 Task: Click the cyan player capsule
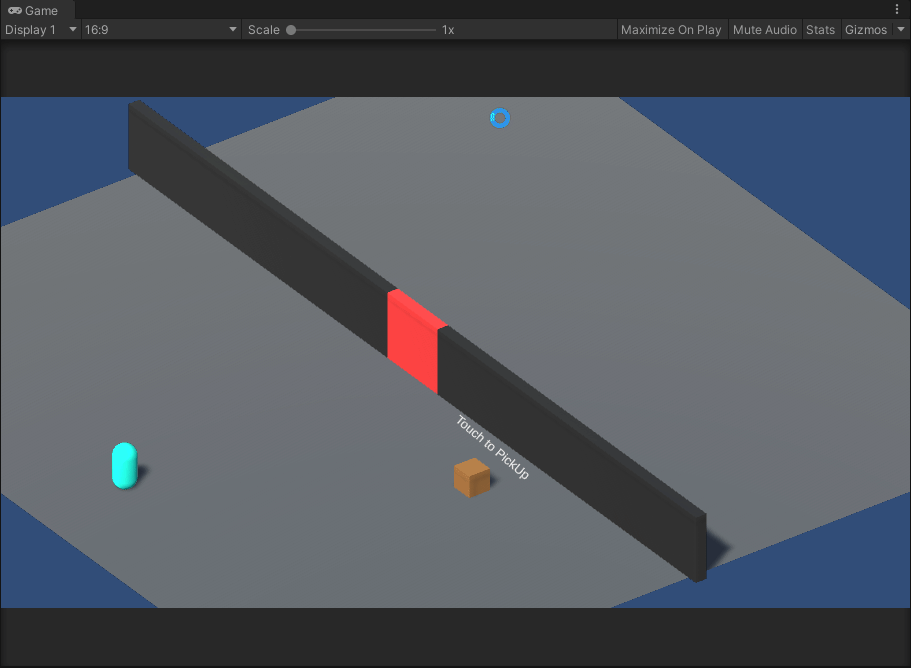pyautogui.click(x=124, y=464)
